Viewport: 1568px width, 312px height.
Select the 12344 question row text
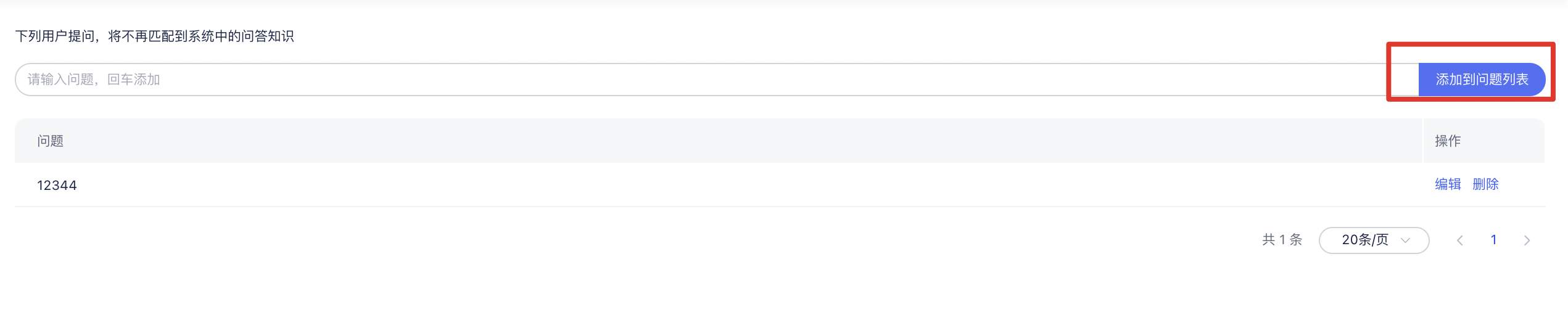pos(57,186)
